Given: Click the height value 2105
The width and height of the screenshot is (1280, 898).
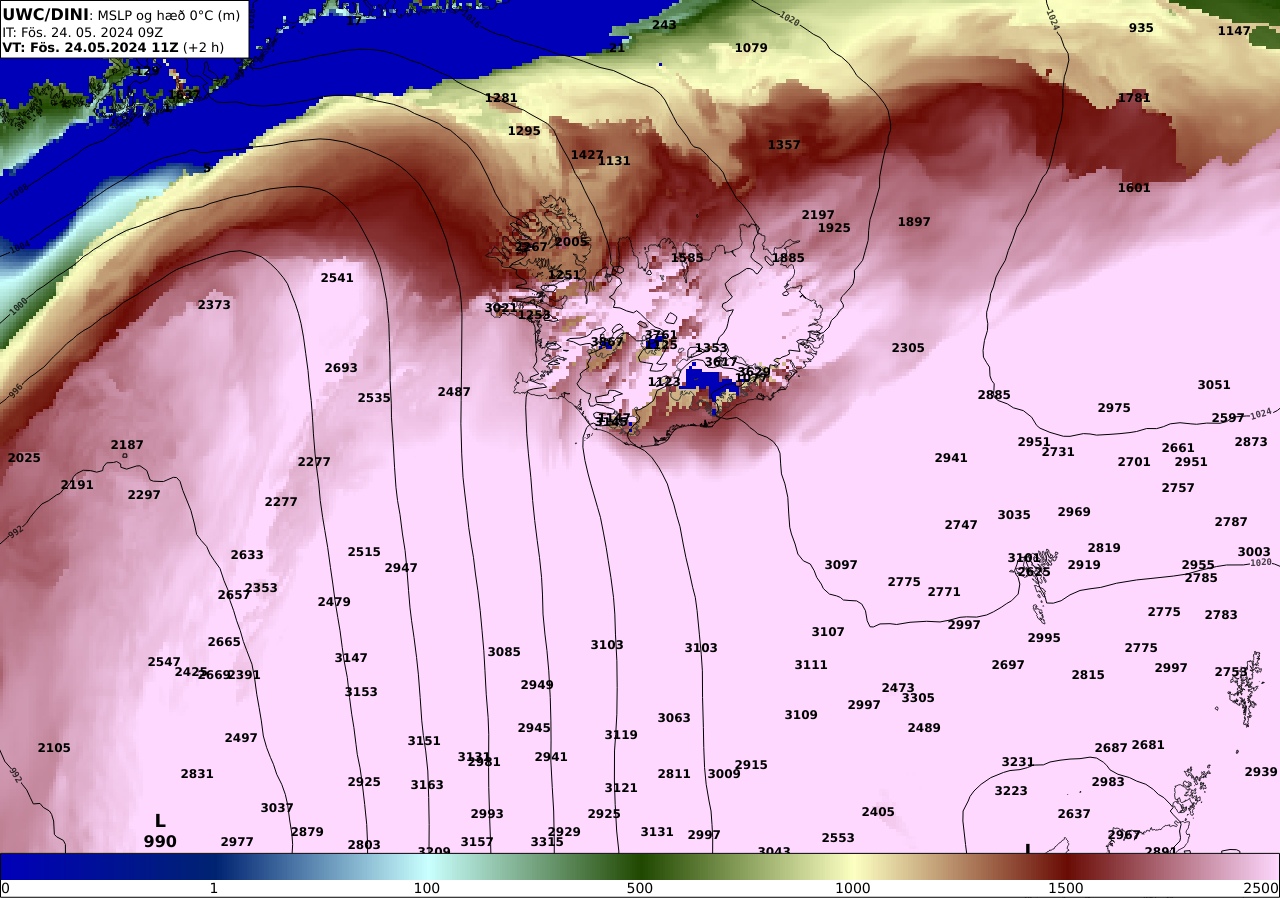Looking at the screenshot, I should pyautogui.click(x=54, y=748).
